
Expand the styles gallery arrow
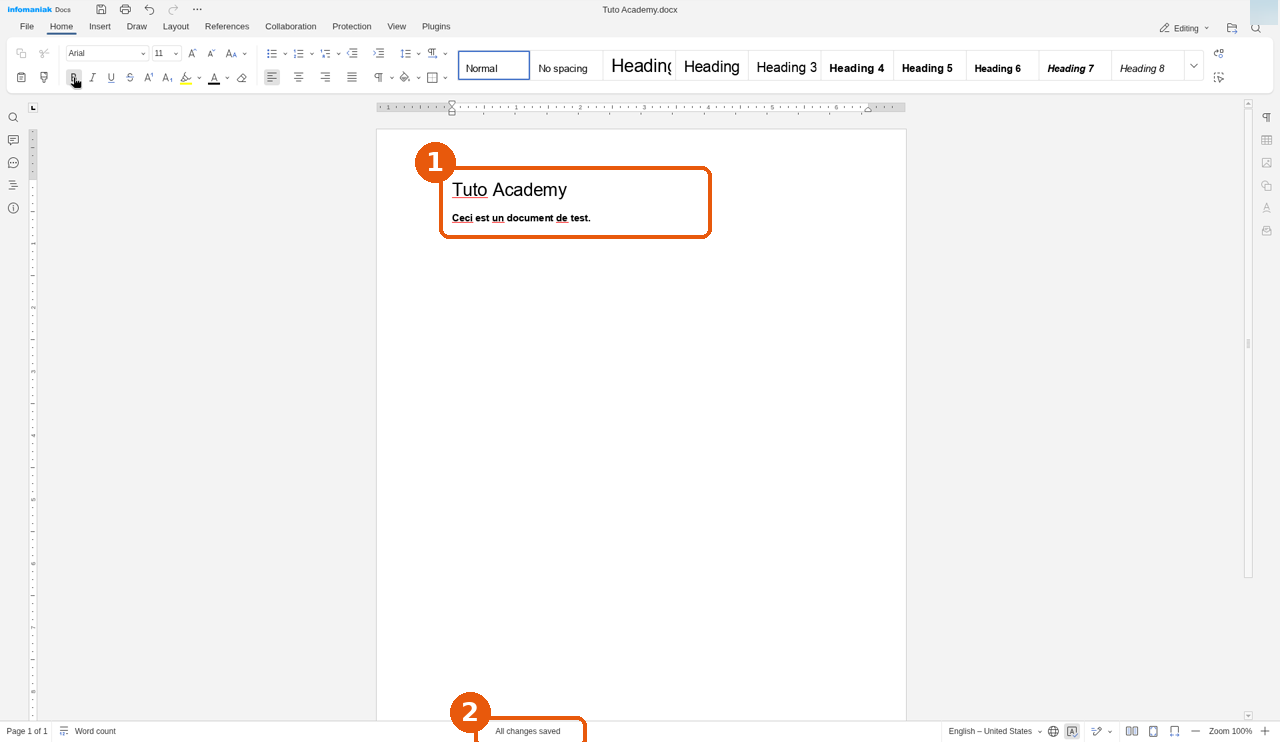click(1194, 66)
